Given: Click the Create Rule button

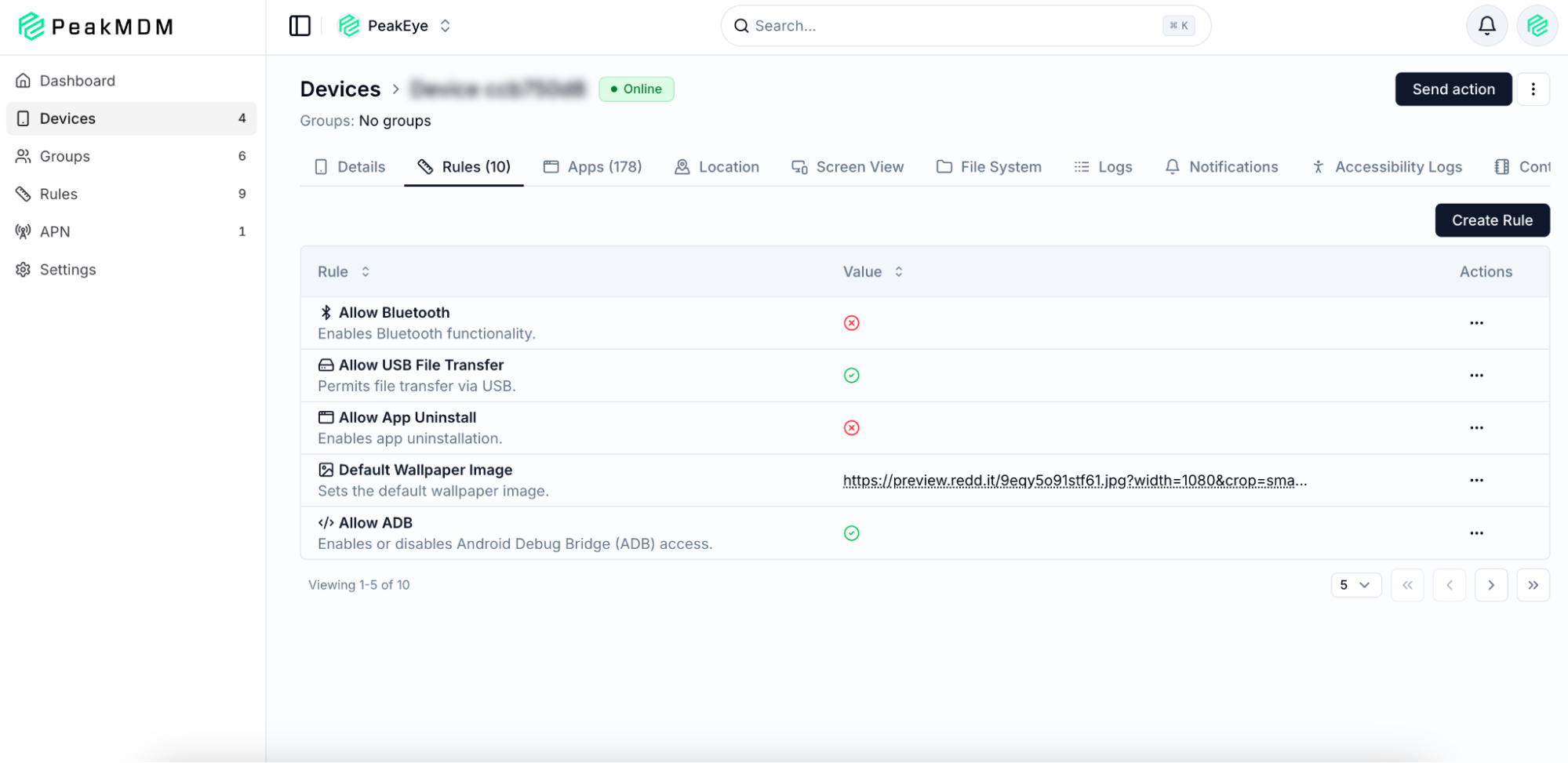Looking at the screenshot, I should 1491,220.
